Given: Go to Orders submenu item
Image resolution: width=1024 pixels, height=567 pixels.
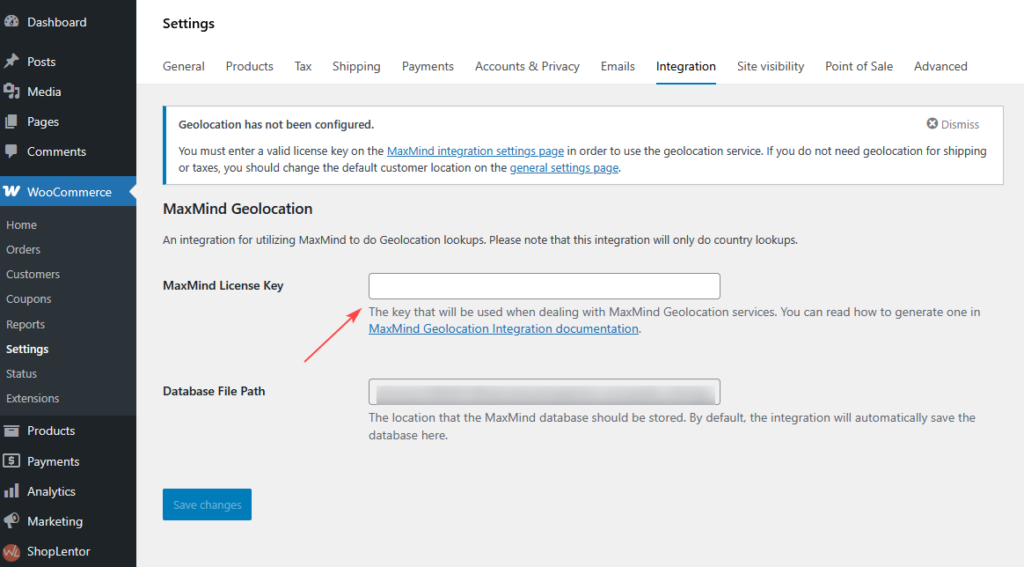Looking at the screenshot, I should [24, 250].
